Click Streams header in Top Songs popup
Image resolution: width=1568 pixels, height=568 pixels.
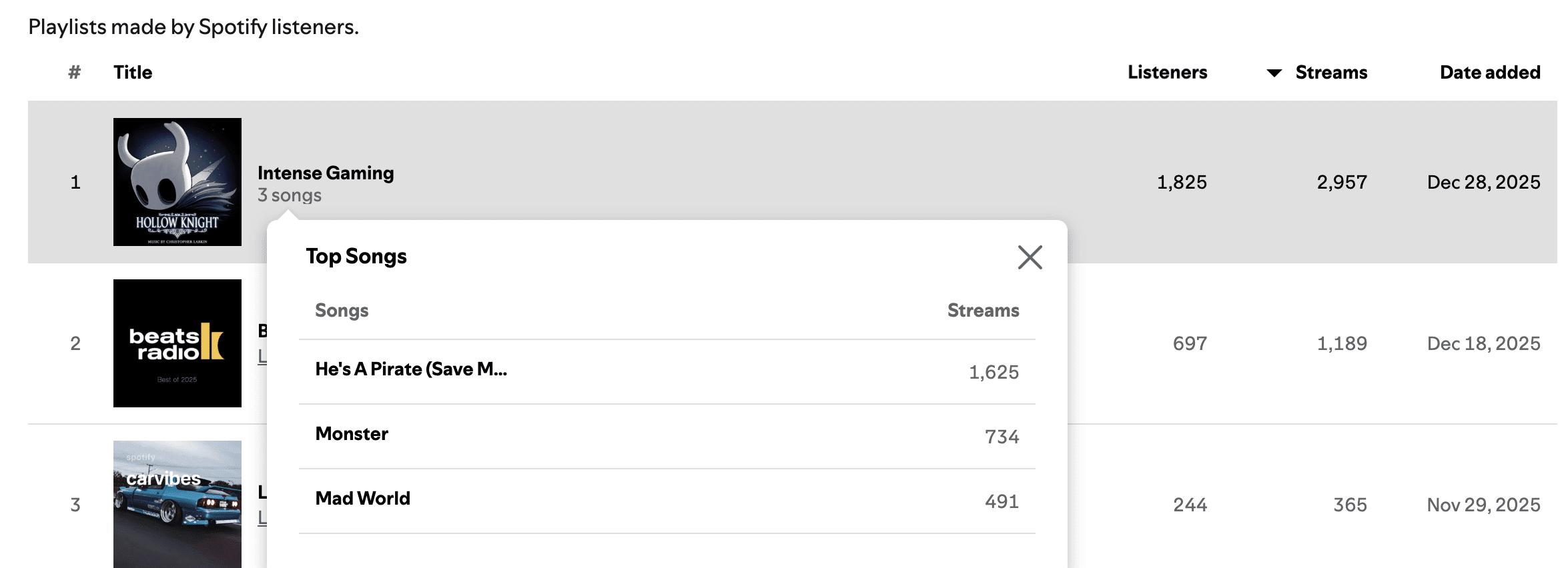(x=983, y=311)
